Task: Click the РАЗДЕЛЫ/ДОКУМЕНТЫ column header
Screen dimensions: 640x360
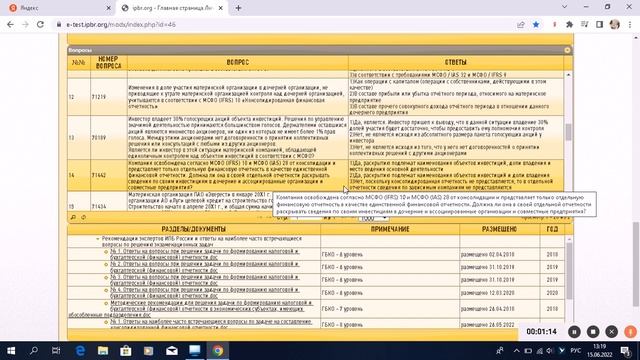Action: 193,229
